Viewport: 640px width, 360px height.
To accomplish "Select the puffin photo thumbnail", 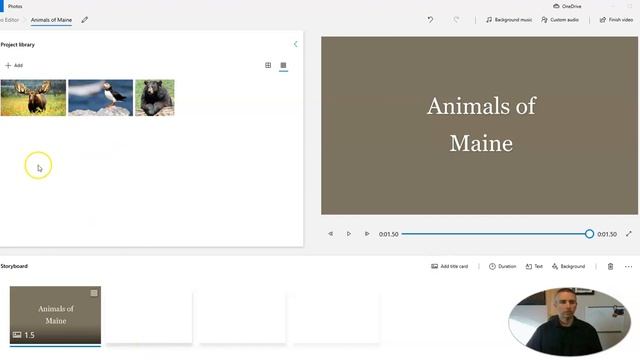I will (x=100, y=98).
